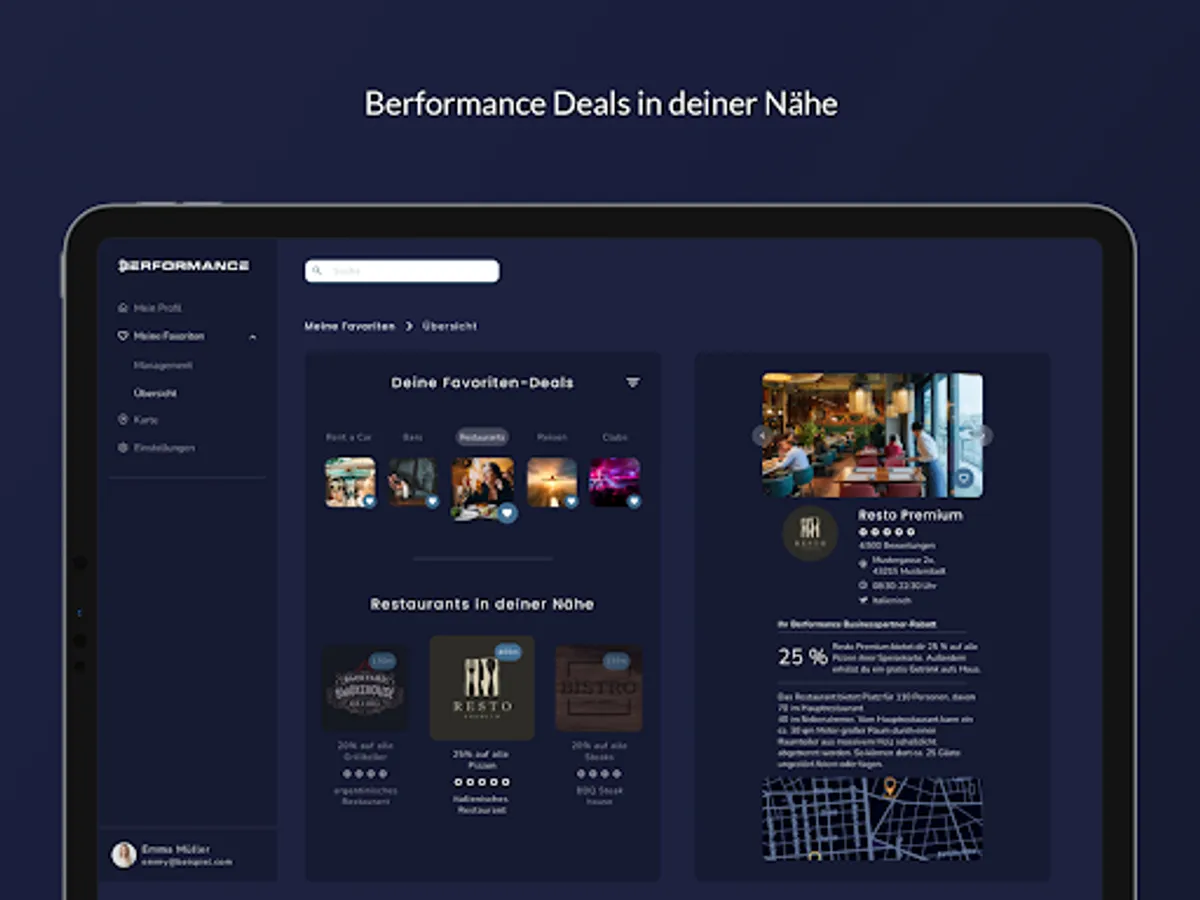
Task: Select the Rent a Car category tab
Action: click(x=349, y=437)
